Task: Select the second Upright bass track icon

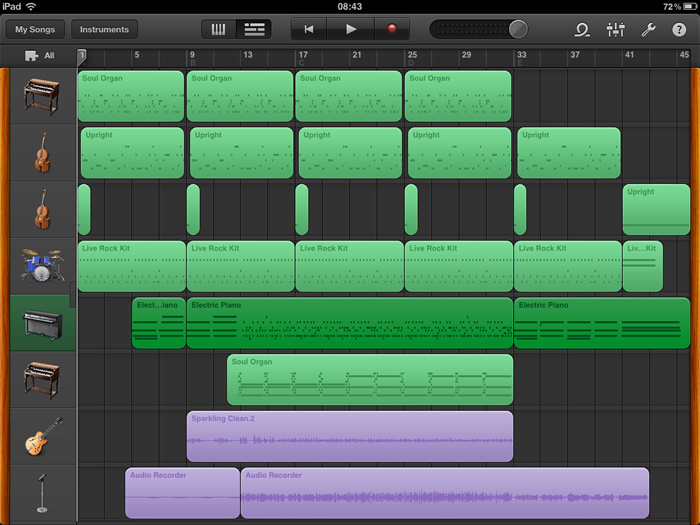Action: tap(42, 209)
